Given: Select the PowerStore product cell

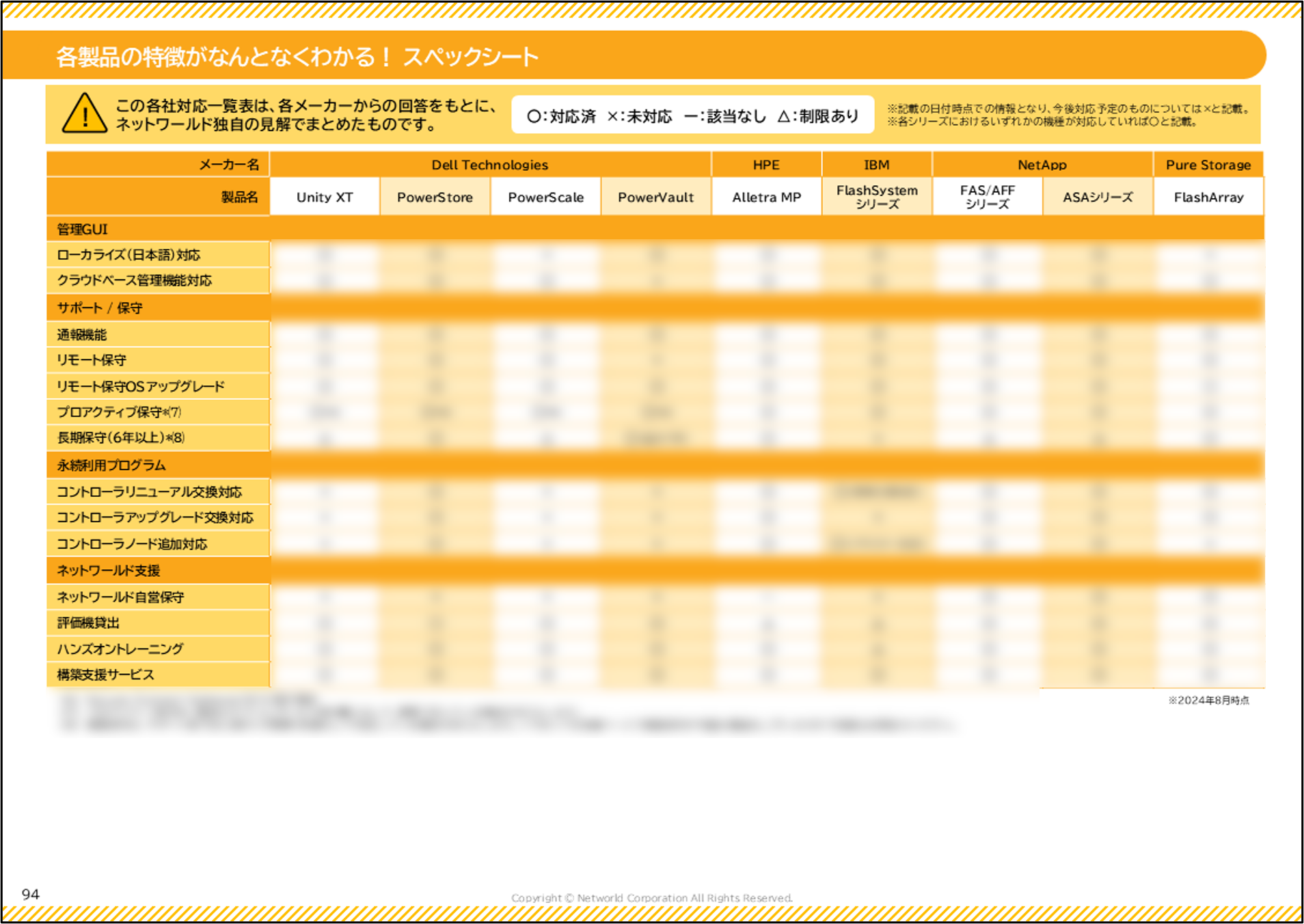Looking at the screenshot, I should tap(435, 197).
